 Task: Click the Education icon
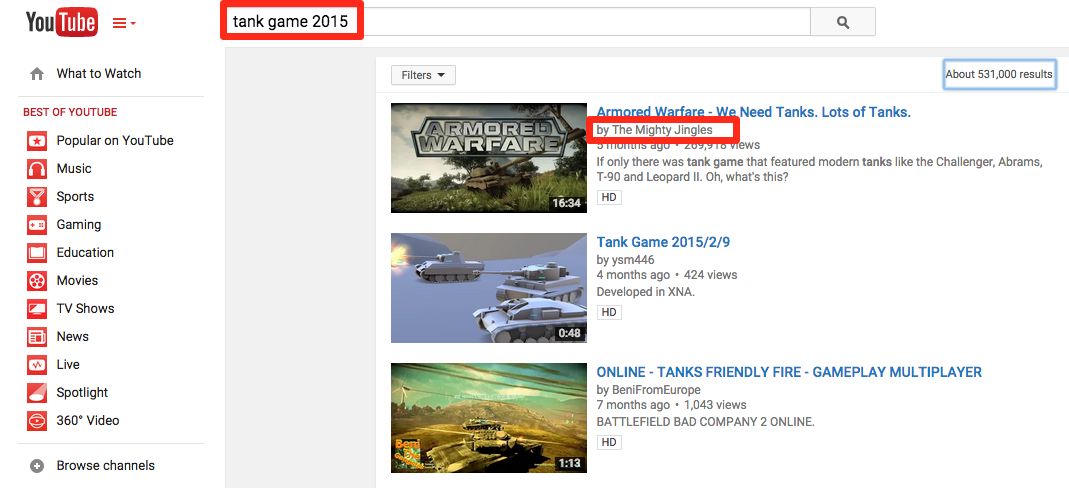37,253
